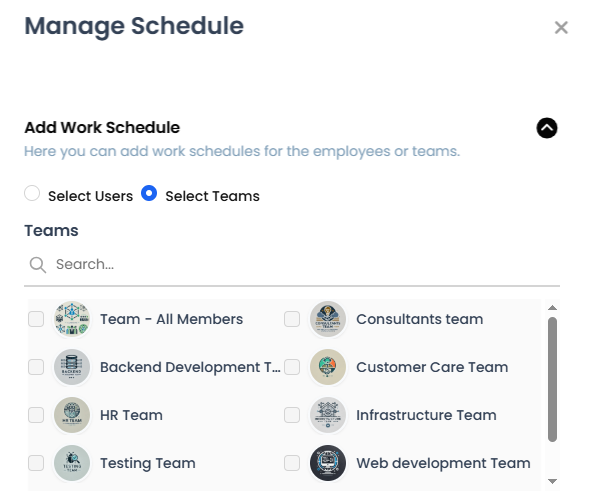Image resolution: width=591 pixels, height=501 pixels.
Task: Enable the HR Team checkbox
Action: tap(36, 415)
